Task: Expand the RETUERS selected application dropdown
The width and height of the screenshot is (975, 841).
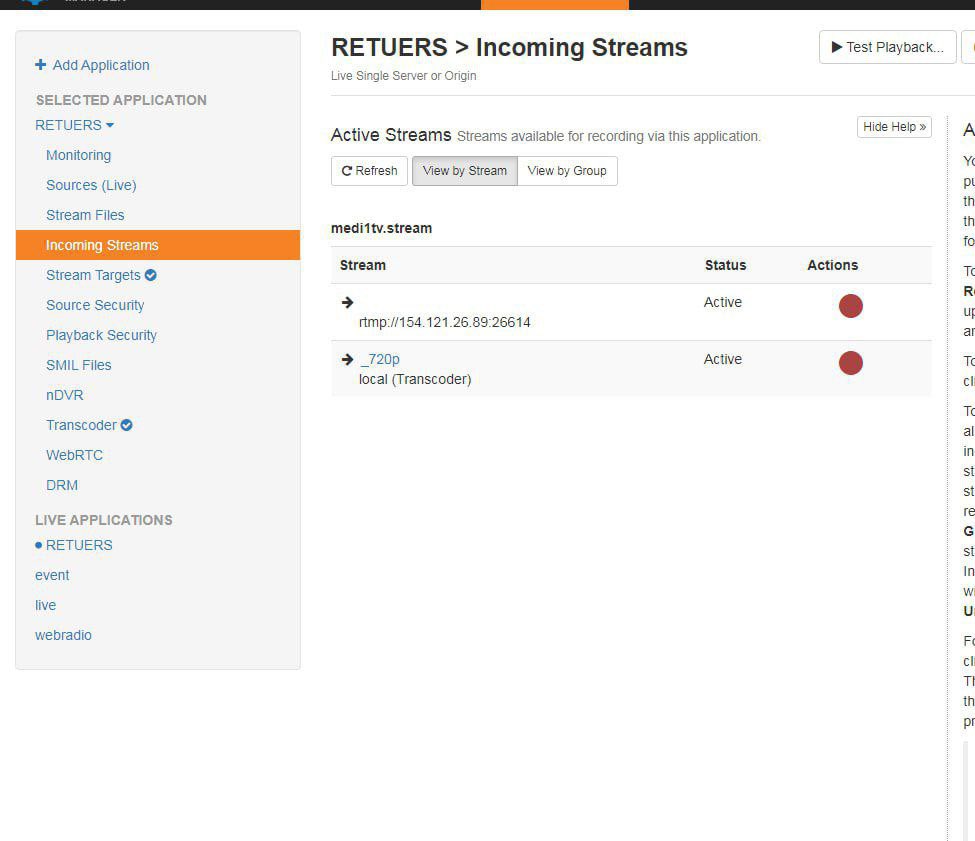Action: [74, 125]
